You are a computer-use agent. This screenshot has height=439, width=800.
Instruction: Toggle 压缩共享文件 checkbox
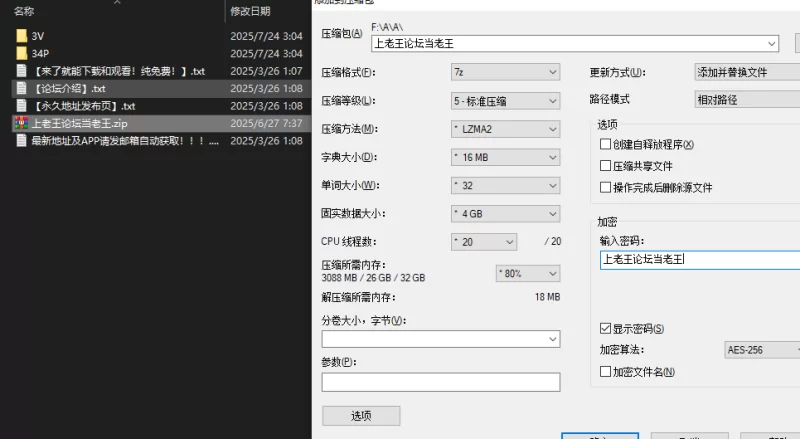[605, 166]
